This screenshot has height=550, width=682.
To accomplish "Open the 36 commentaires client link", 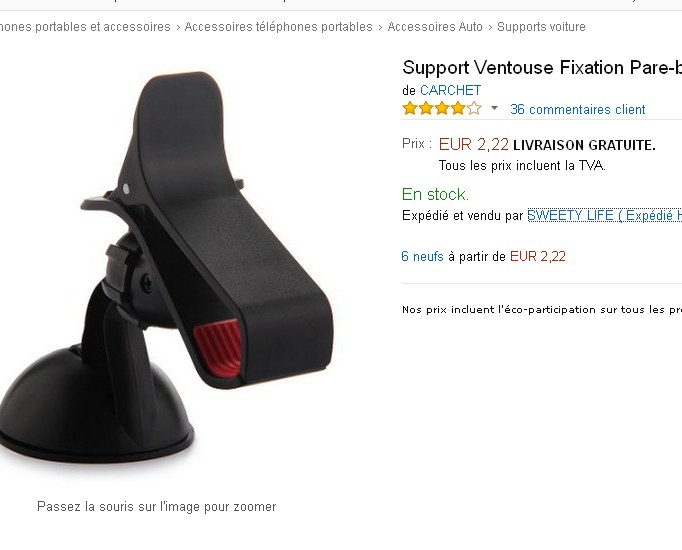I will (x=578, y=109).
